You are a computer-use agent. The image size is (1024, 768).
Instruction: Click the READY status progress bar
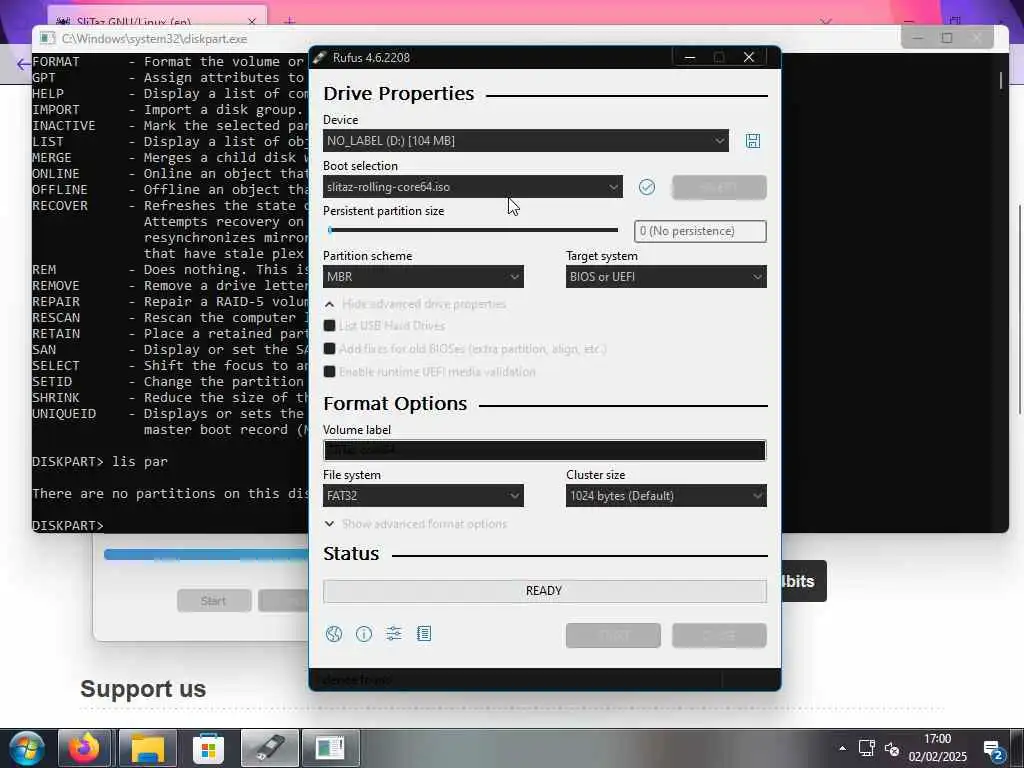(545, 591)
